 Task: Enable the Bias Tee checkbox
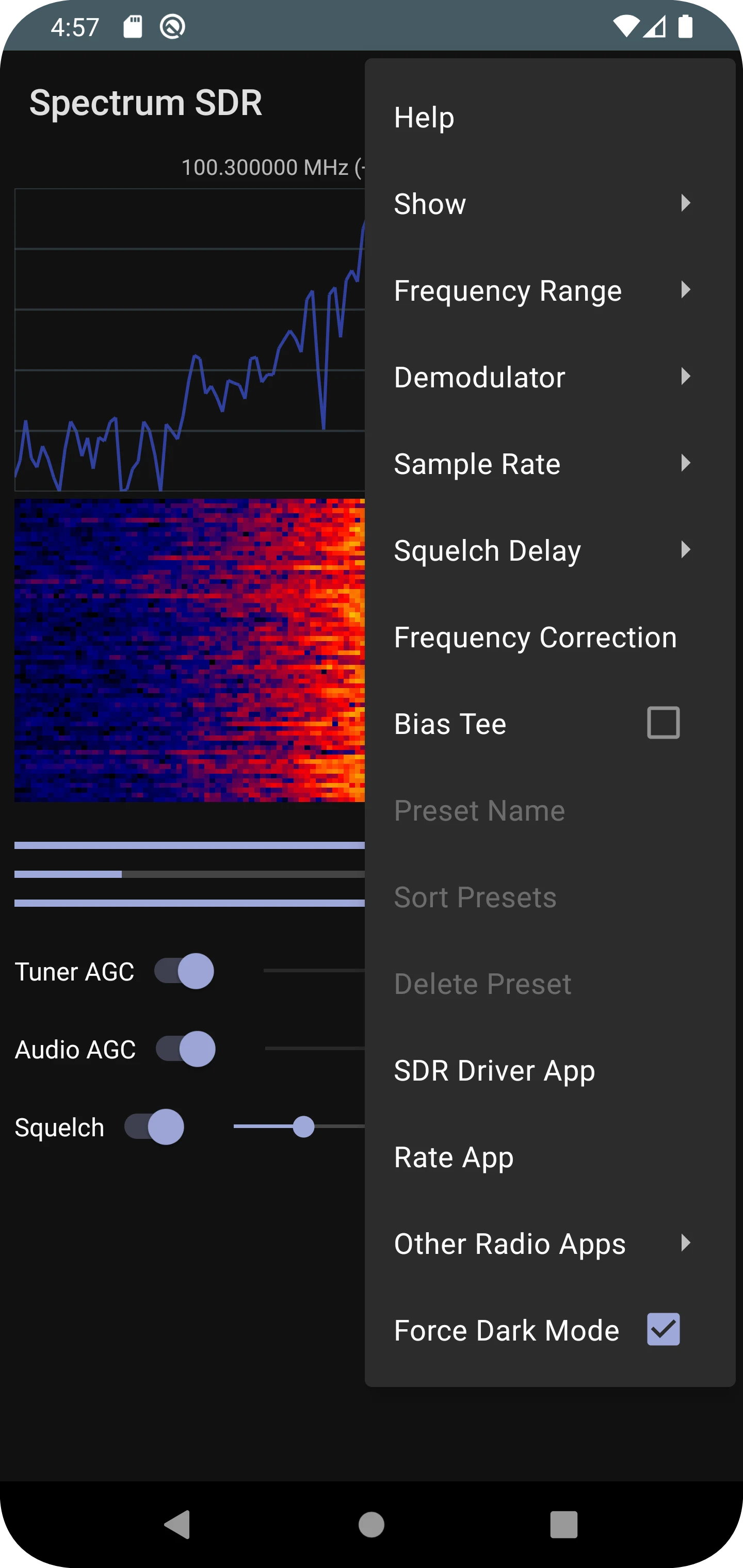coord(663,723)
